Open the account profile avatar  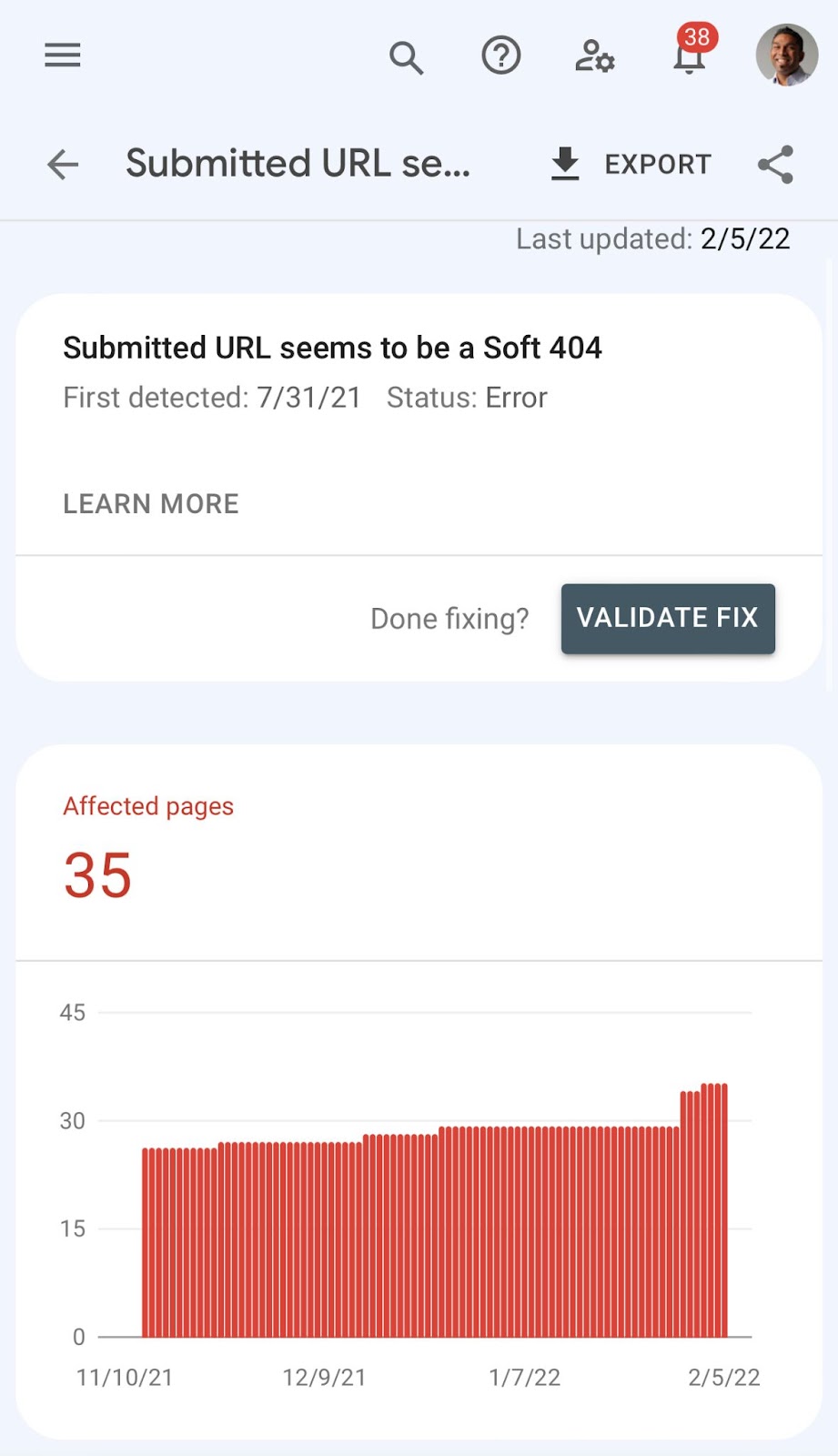pyautogui.click(x=786, y=56)
